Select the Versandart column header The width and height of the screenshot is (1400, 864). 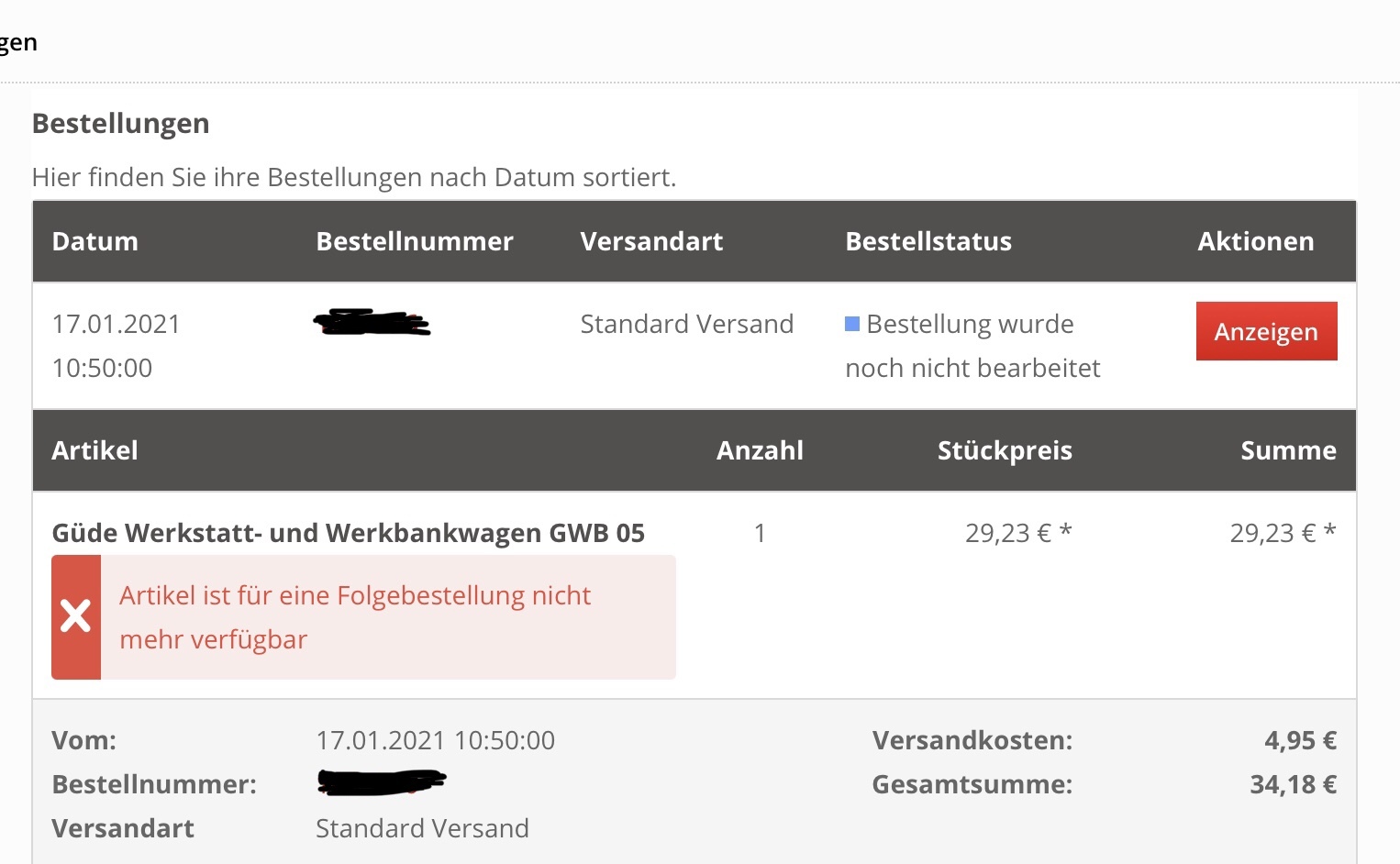pyautogui.click(x=651, y=241)
